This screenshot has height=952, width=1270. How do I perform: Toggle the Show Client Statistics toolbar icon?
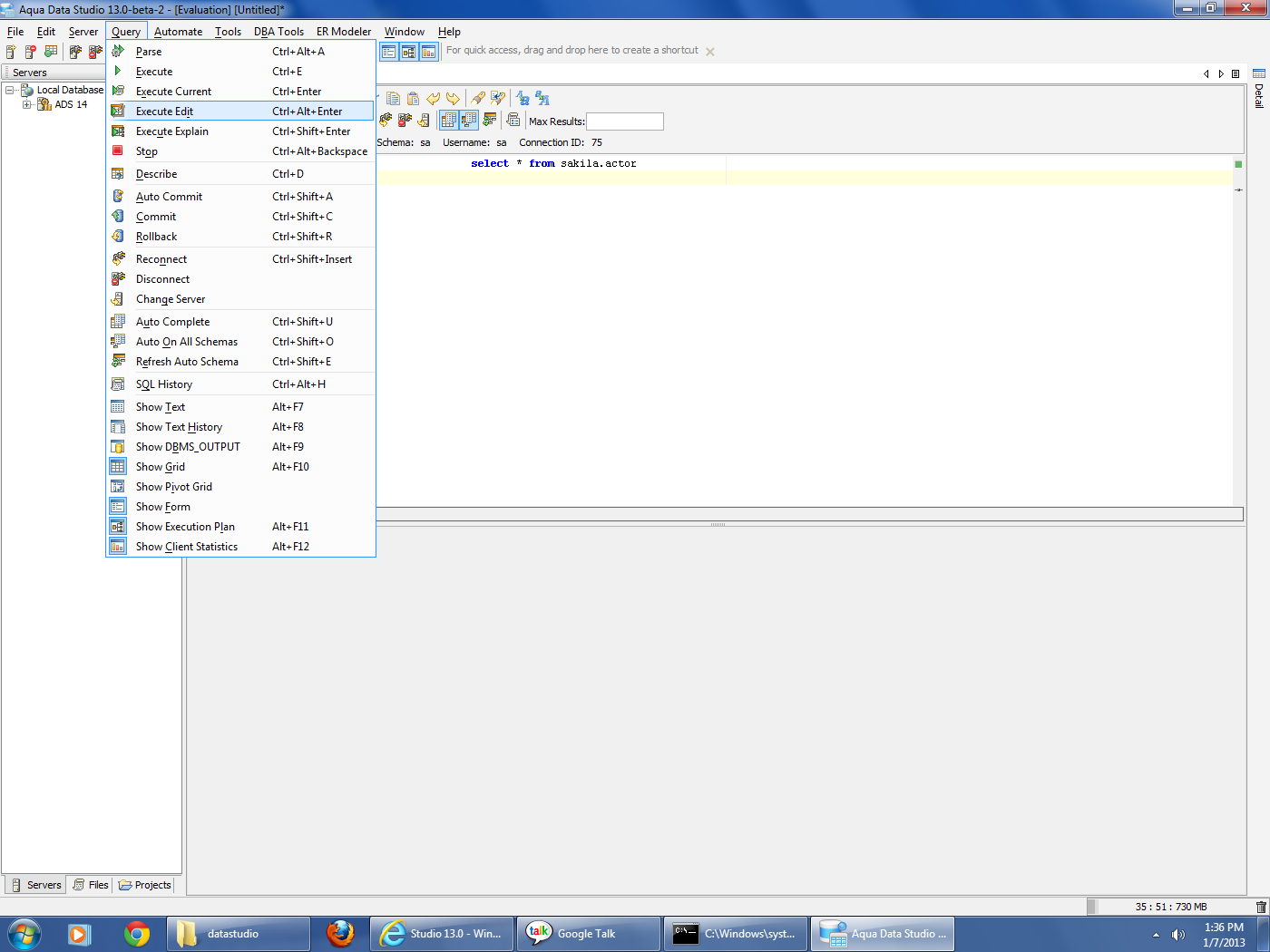[x=429, y=52]
